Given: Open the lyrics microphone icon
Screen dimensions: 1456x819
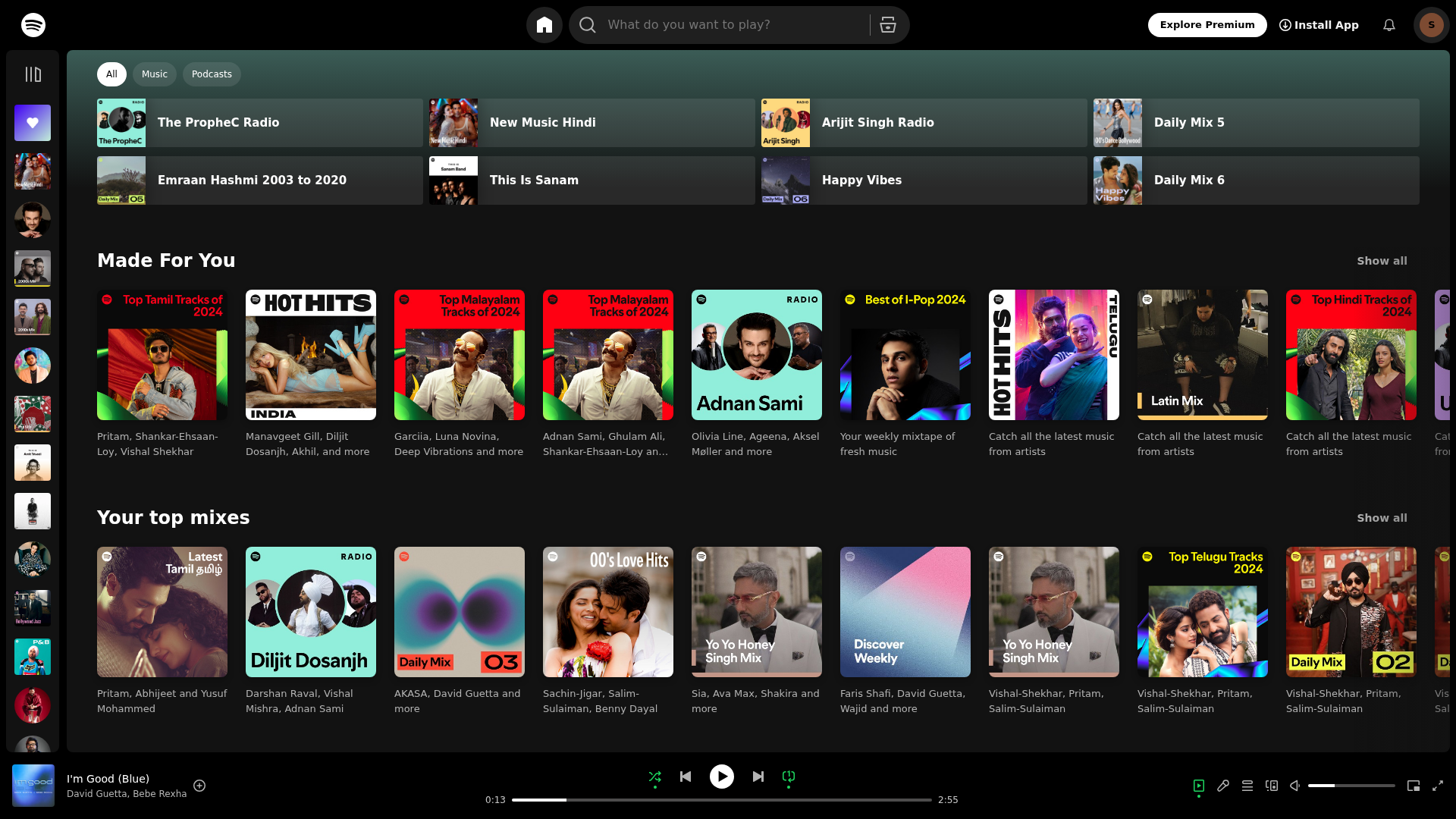Looking at the screenshot, I should (1223, 786).
